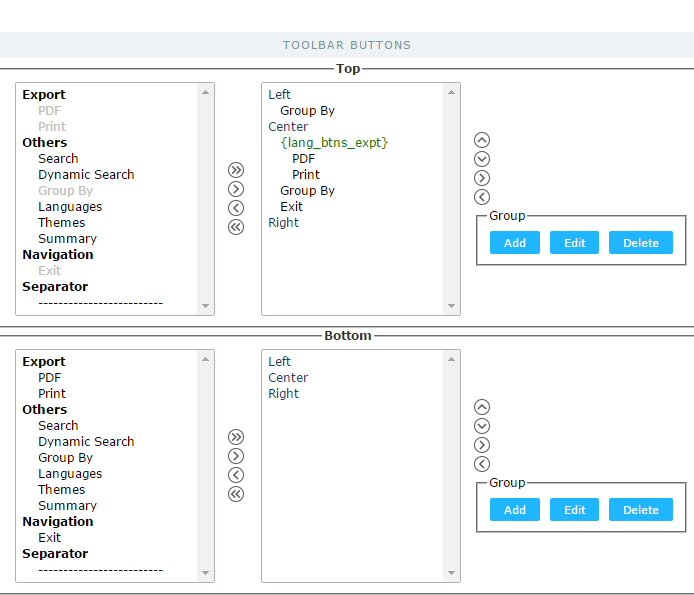The image size is (694, 595).
Task: Click the add-all double-right arrow in Top section
Action: pos(236,170)
